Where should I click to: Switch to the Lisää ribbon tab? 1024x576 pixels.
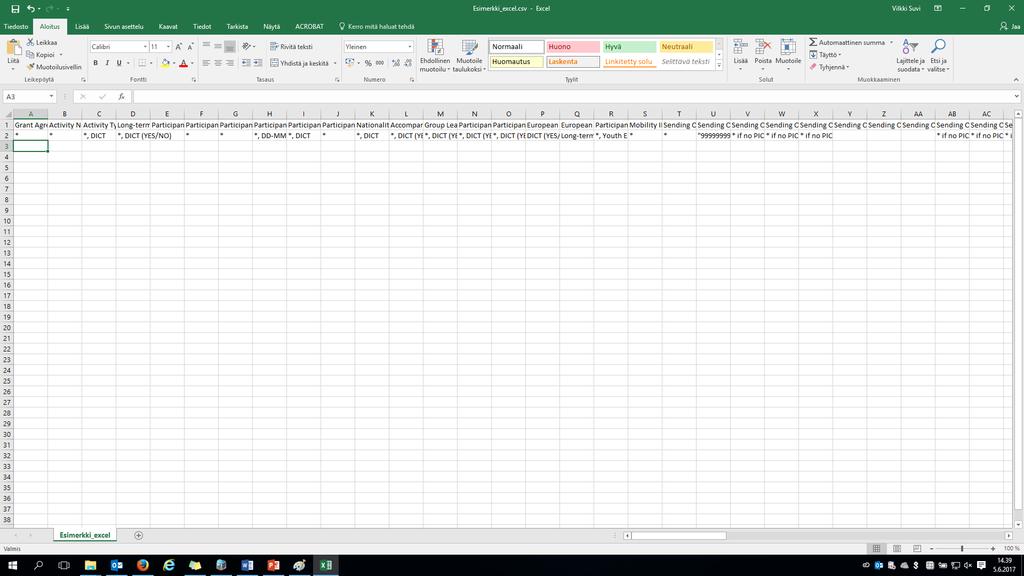point(82,27)
